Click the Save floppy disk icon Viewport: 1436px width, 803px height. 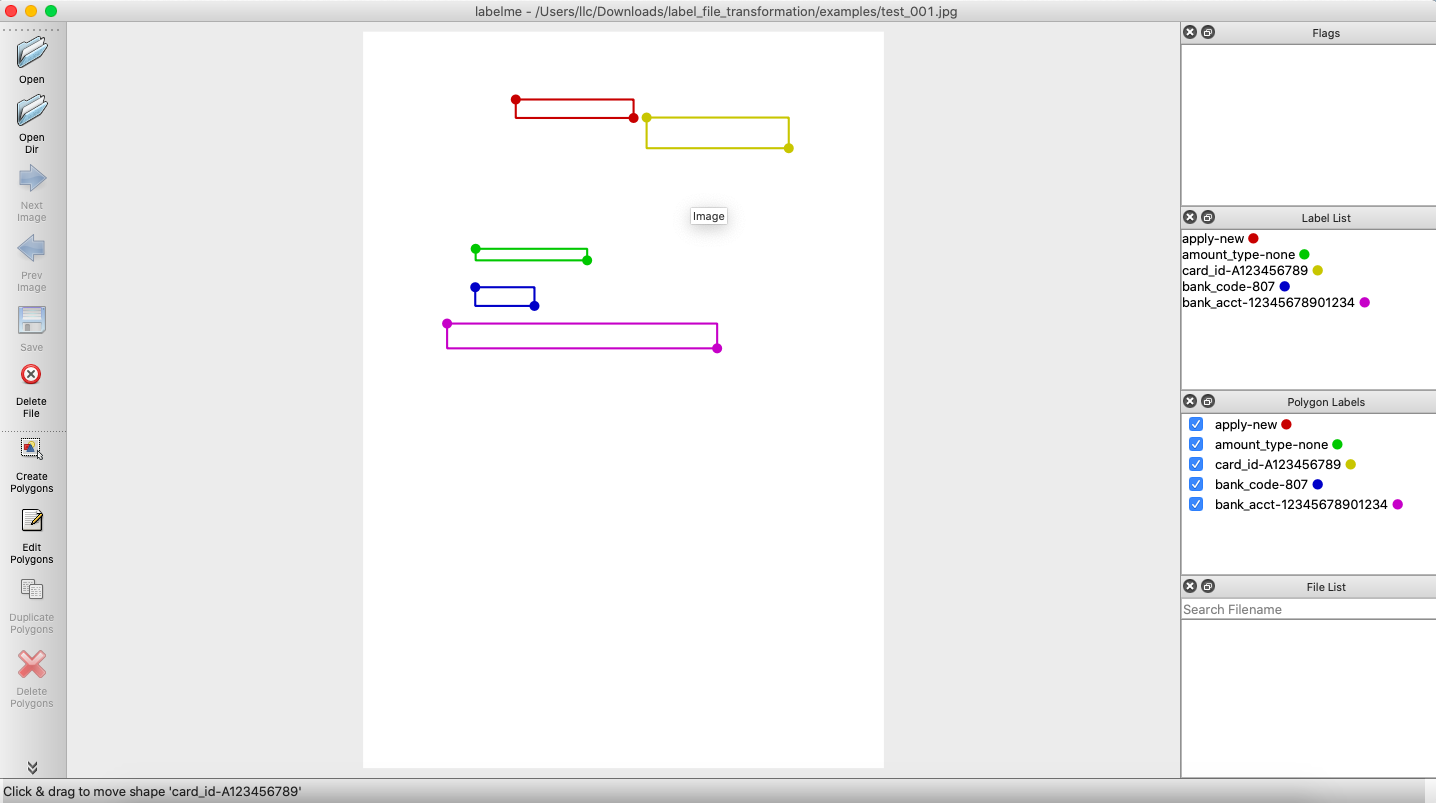[31, 321]
